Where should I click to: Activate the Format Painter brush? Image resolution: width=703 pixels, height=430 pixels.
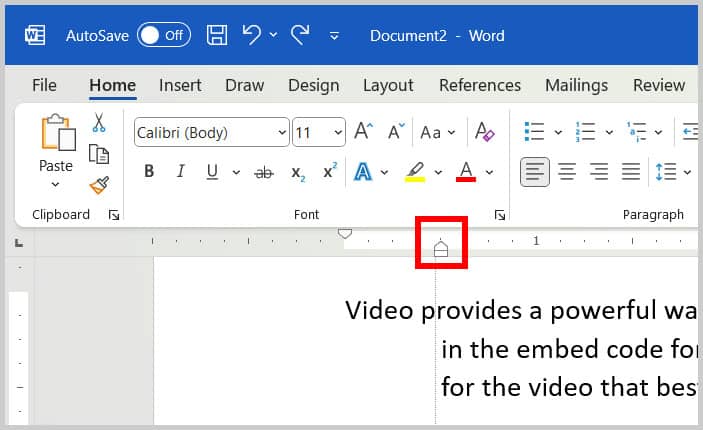pyautogui.click(x=99, y=185)
